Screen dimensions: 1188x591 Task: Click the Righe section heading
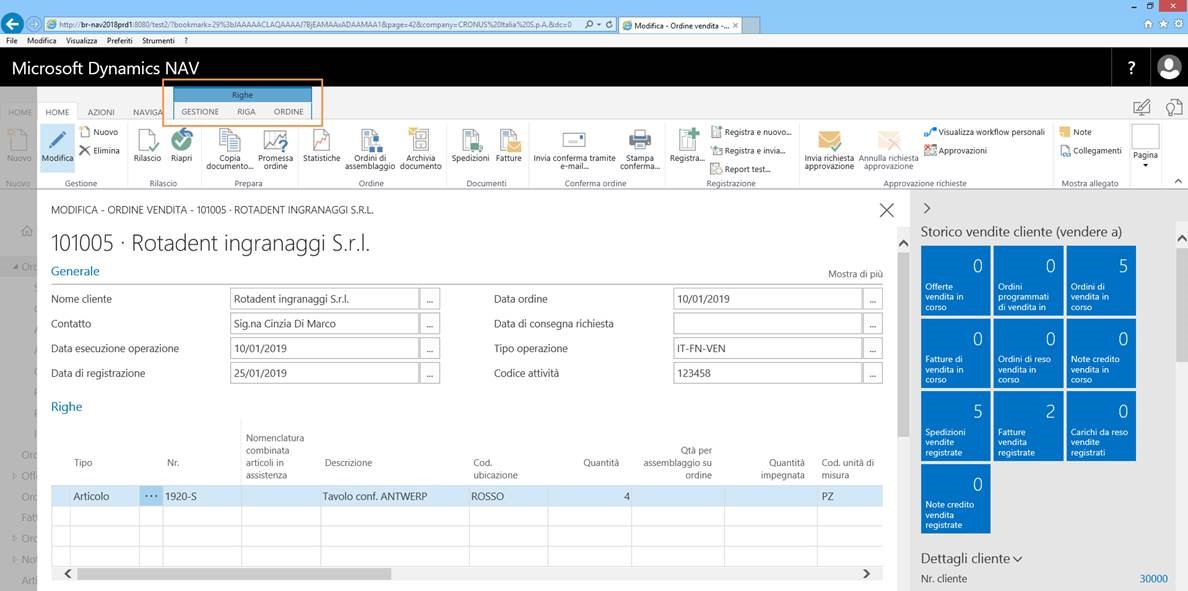pyautogui.click(x=67, y=407)
